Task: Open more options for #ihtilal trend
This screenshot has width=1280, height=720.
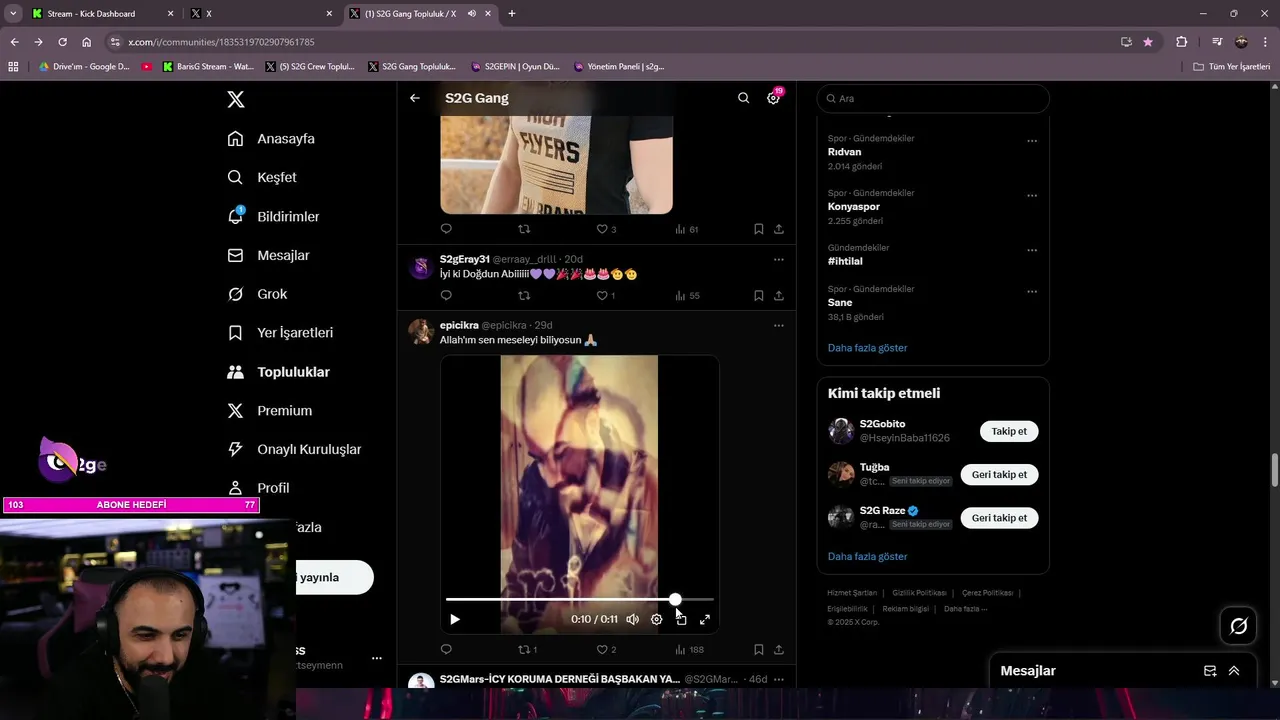Action: coord(1032,250)
